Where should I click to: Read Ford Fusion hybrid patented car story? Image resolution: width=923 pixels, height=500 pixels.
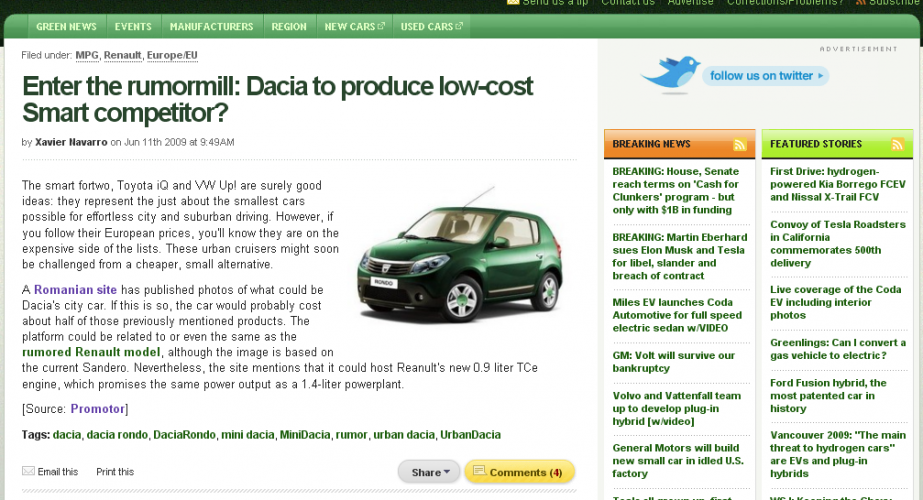click(x=828, y=395)
